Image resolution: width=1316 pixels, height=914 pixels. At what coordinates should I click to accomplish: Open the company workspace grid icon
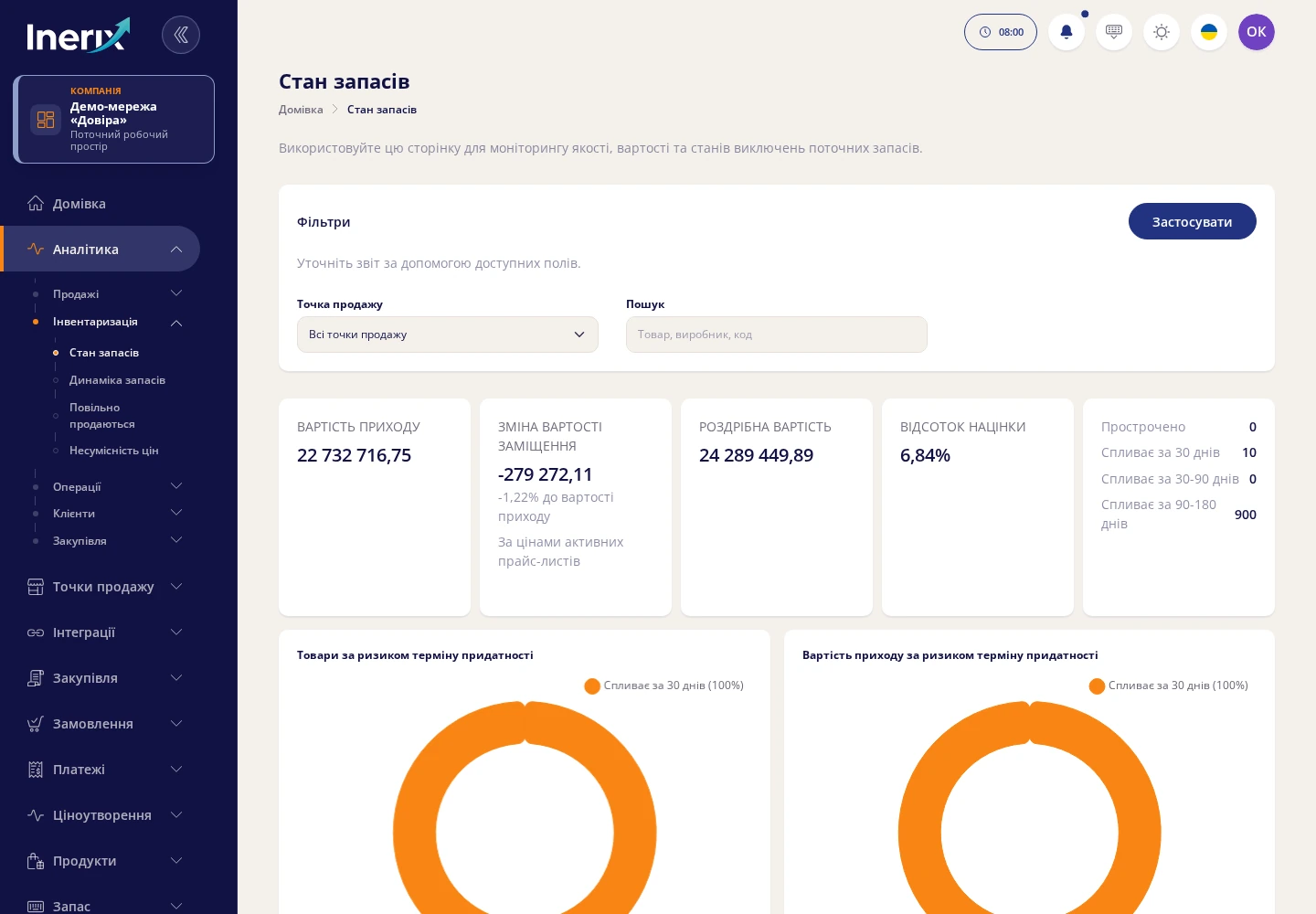(x=46, y=120)
